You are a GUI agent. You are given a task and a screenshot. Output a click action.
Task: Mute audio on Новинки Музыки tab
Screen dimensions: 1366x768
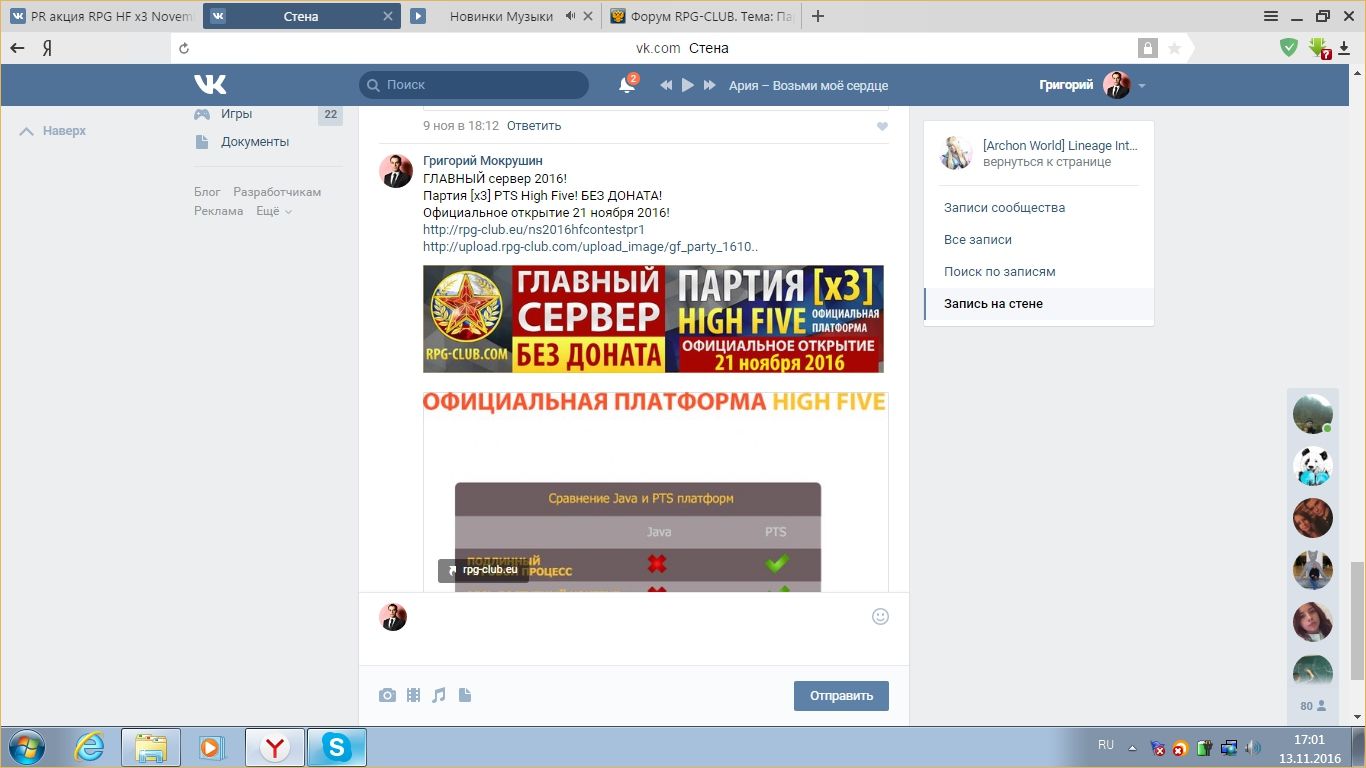570,16
